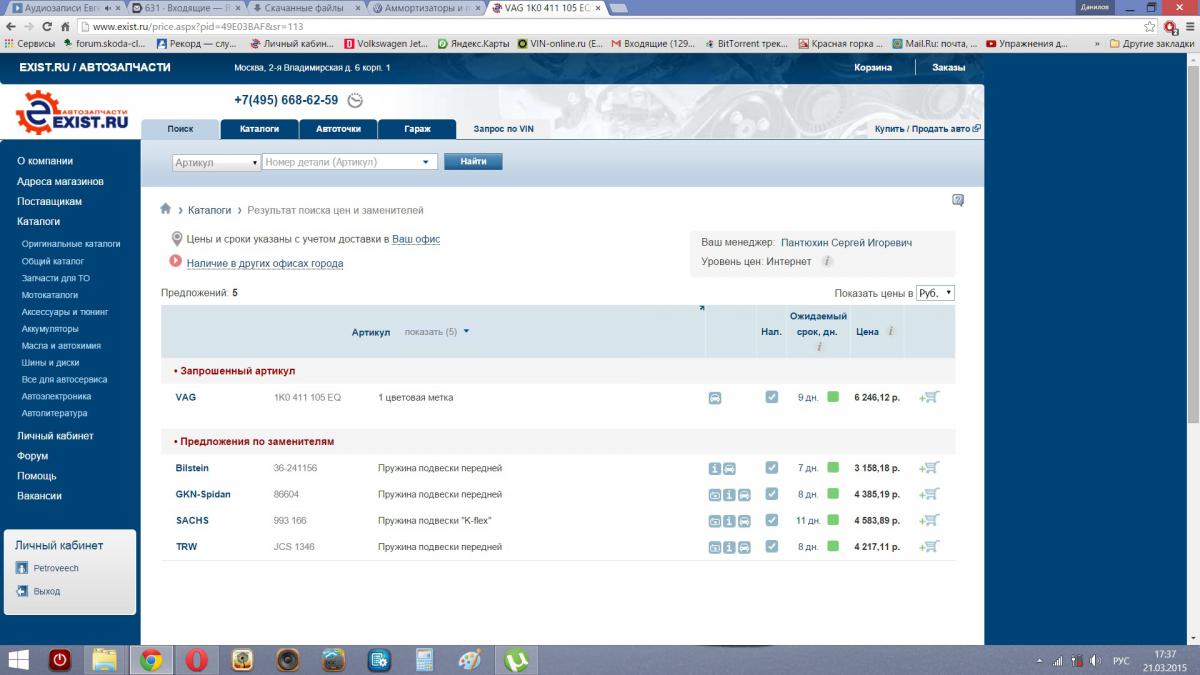Expand the Каталоги sidebar section

coord(39,221)
